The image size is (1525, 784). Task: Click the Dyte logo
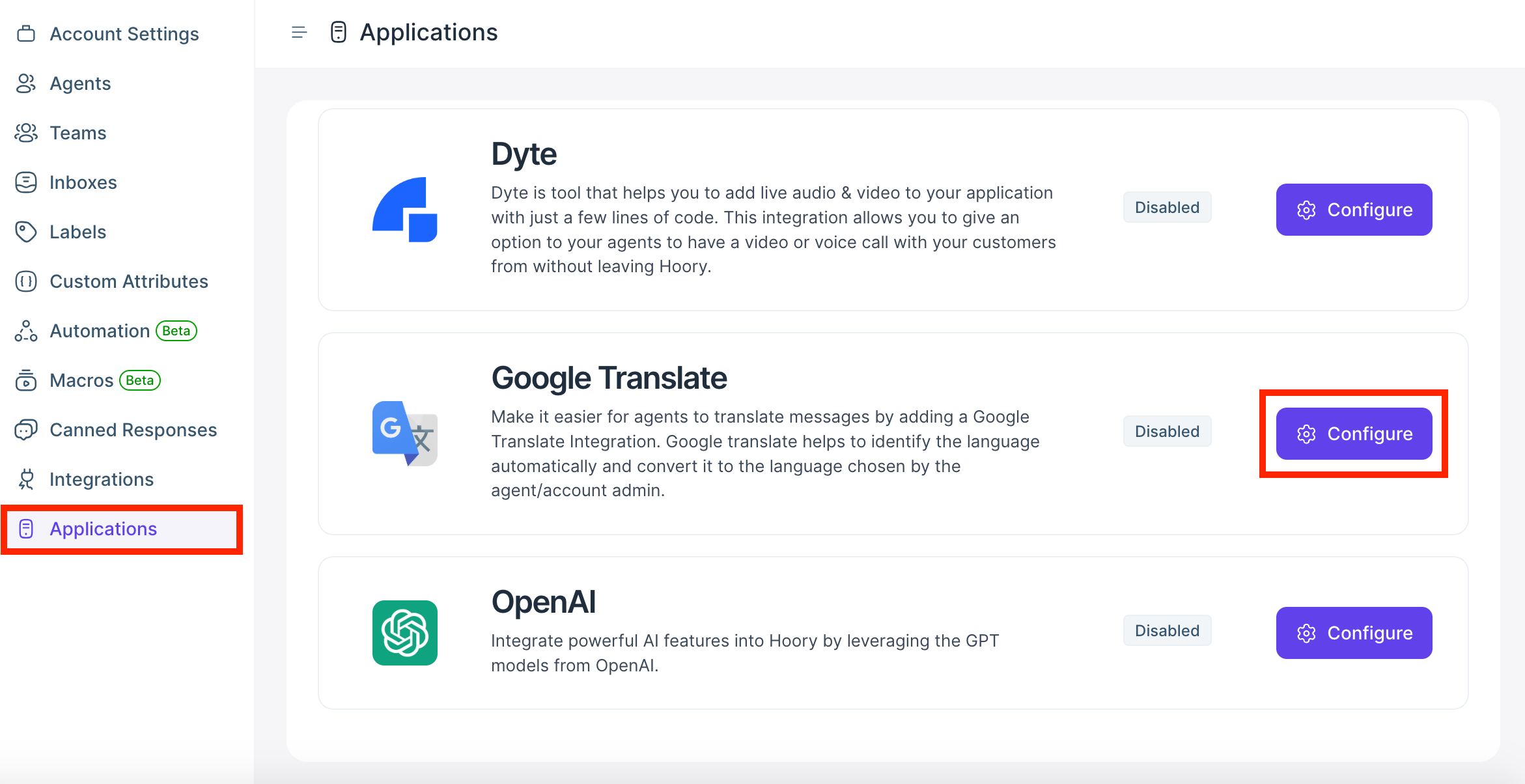tap(404, 210)
